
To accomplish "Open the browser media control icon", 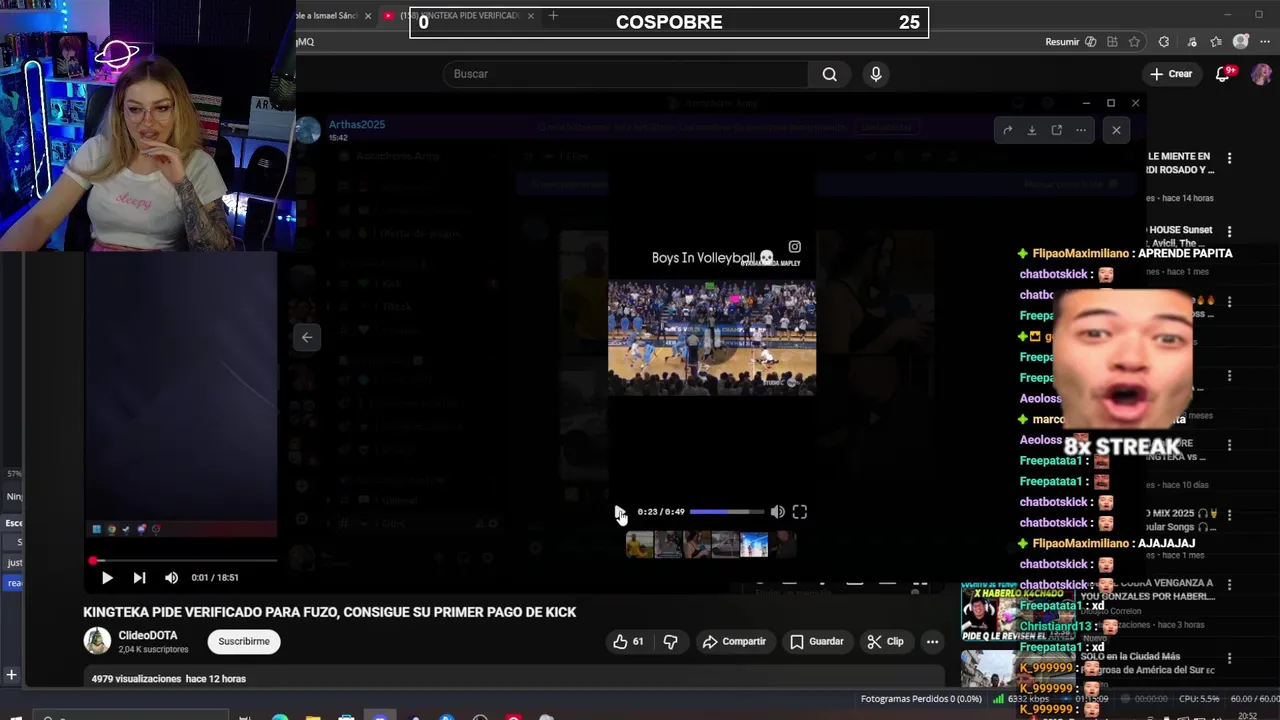I will (x=1191, y=42).
